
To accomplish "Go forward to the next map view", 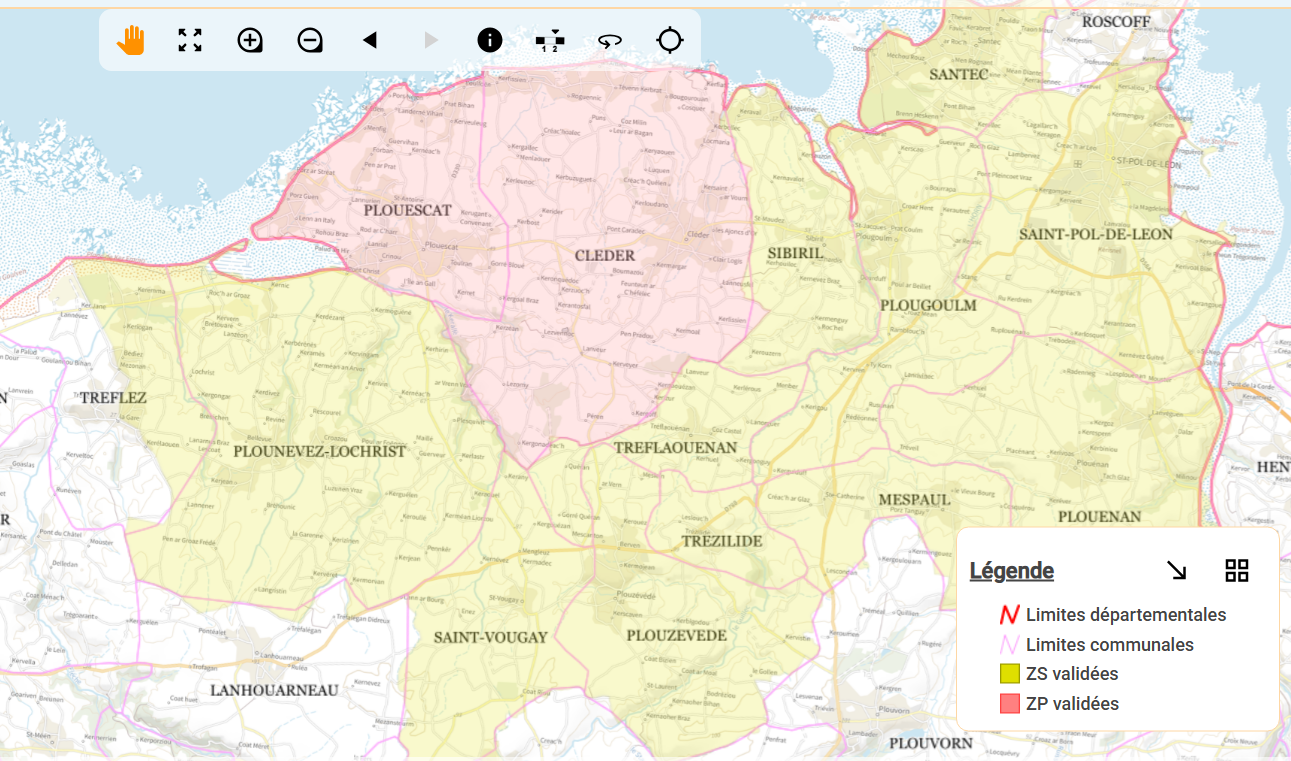I will 431,40.
